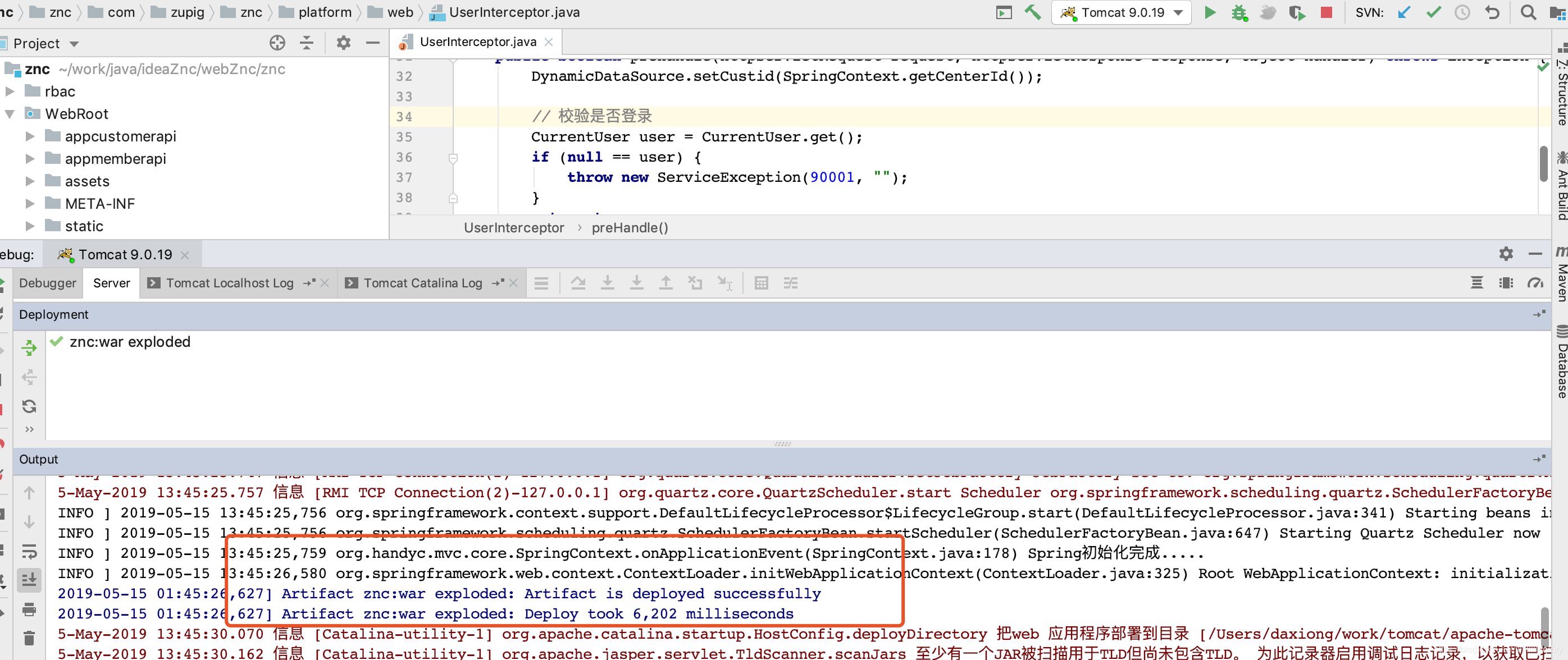
Task: Close Tomcat Catalina Log tab
Action: pyautogui.click(x=513, y=283)
